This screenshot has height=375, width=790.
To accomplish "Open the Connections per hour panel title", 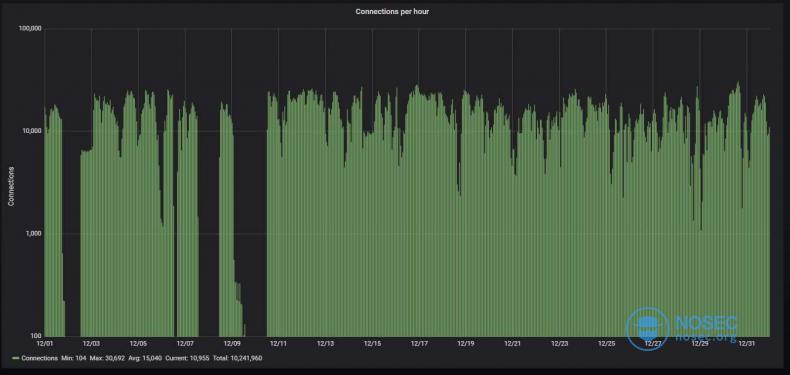I will tap(392, 11).
